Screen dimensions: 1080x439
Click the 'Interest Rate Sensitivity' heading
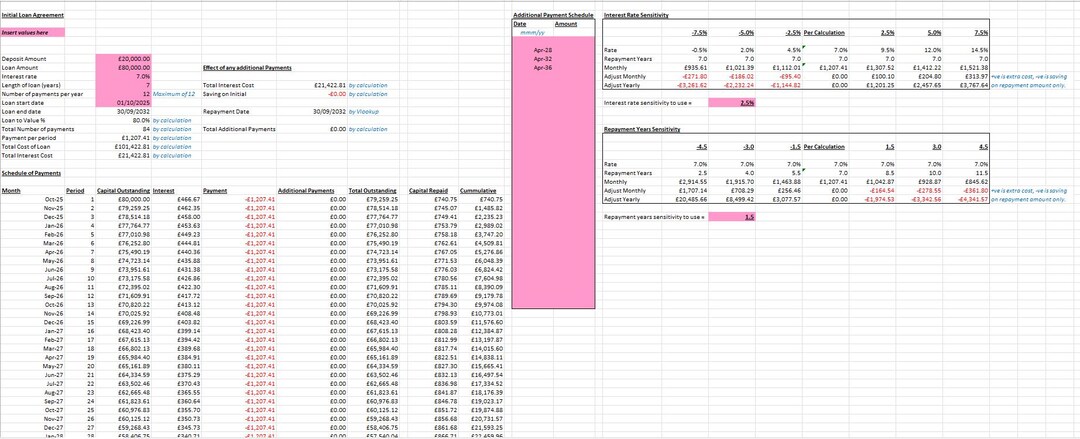(635, 15)
